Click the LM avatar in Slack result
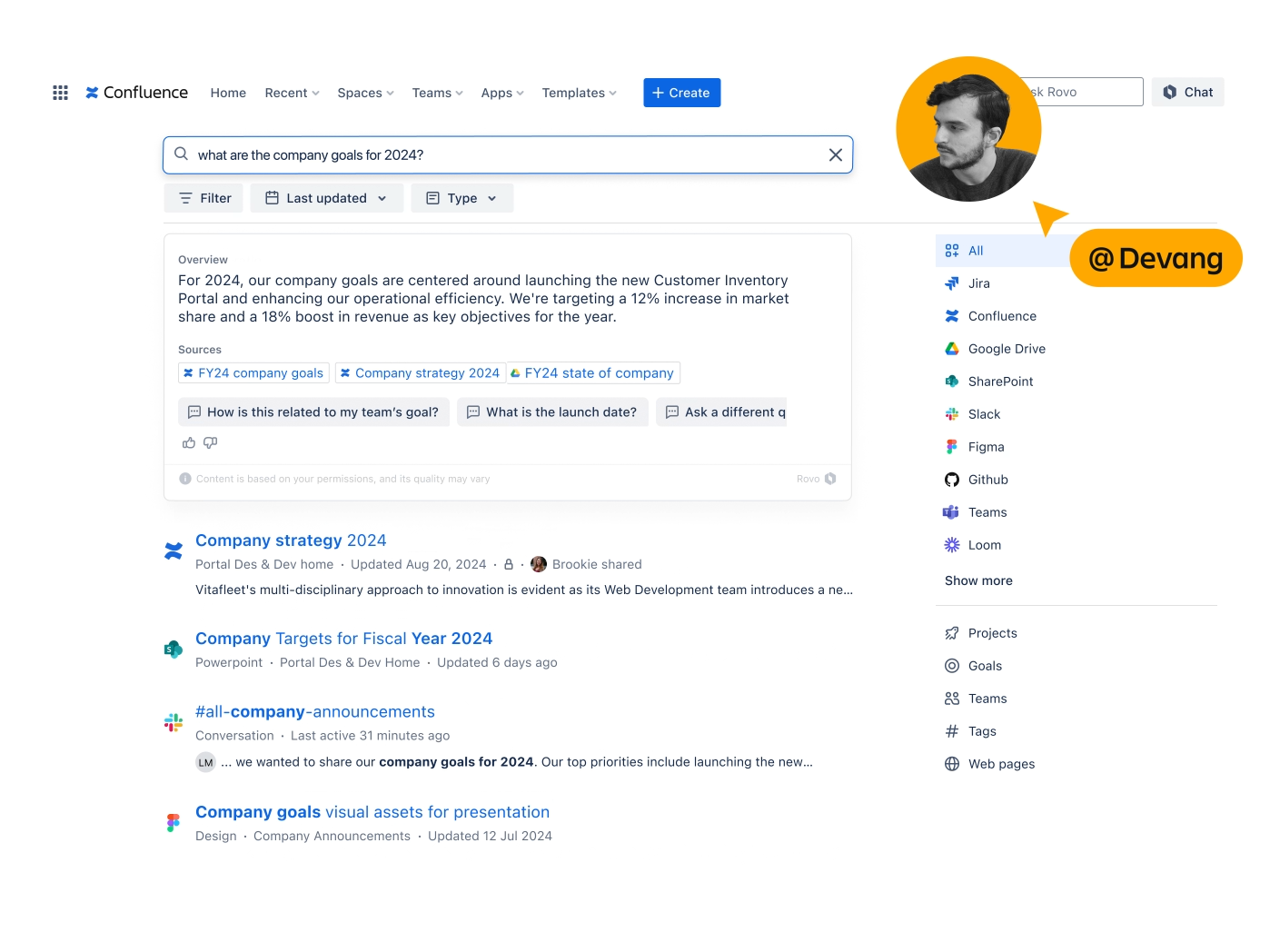 click(206, 762)
